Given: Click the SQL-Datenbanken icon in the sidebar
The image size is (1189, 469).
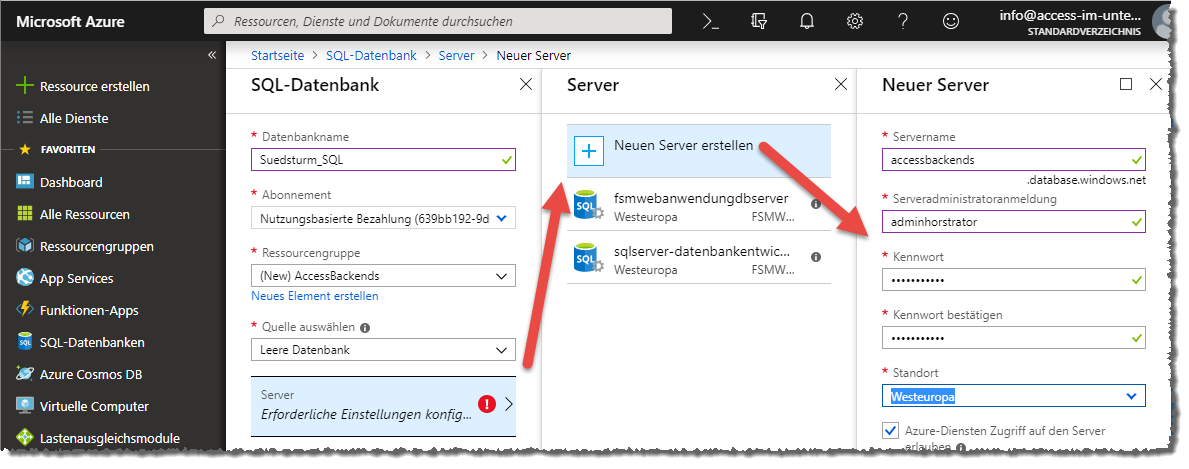Looking at the screenshot, I should pos(25,342).
